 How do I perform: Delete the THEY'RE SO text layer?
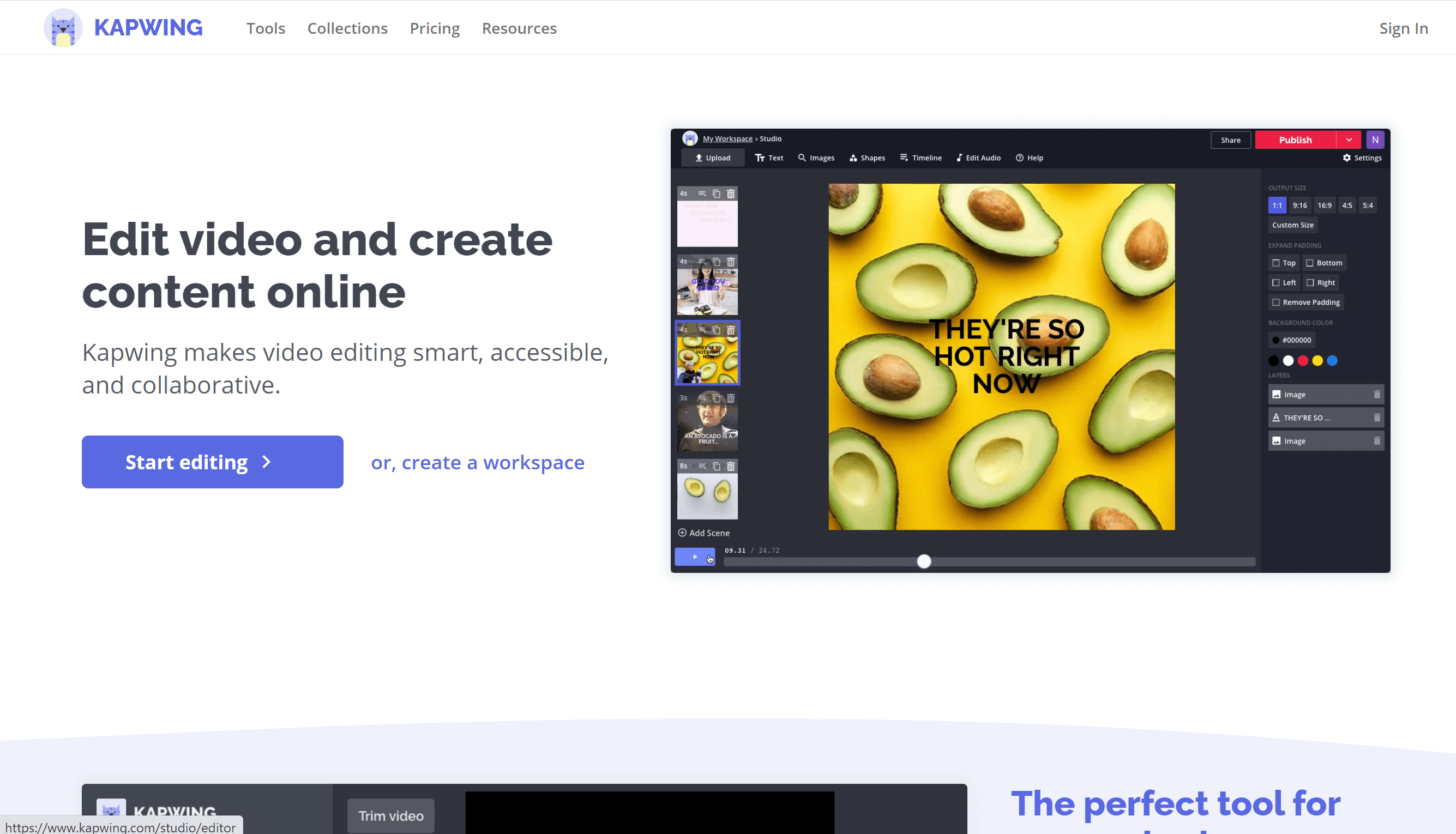coord(1376,418)
